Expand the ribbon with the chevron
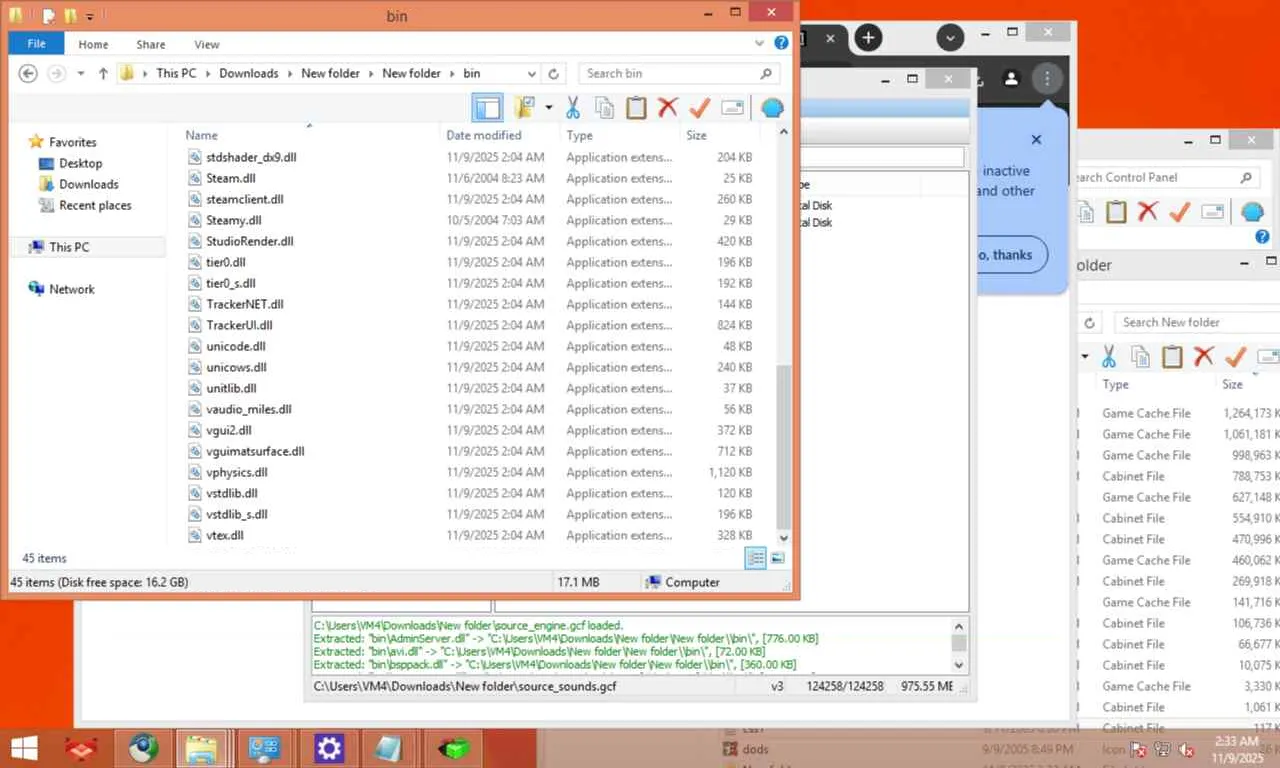This screenshot has height=768, width=1280. coord(761,44)
